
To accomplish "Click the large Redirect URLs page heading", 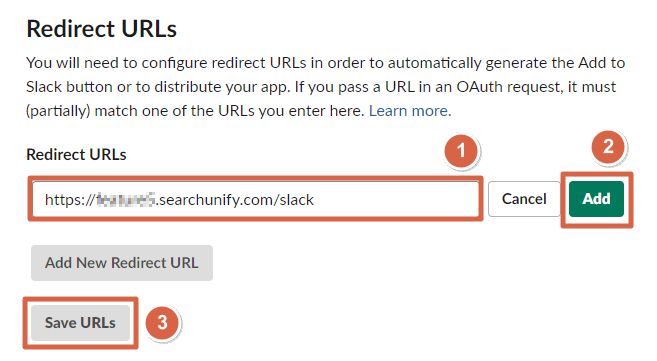I will 101,29.
